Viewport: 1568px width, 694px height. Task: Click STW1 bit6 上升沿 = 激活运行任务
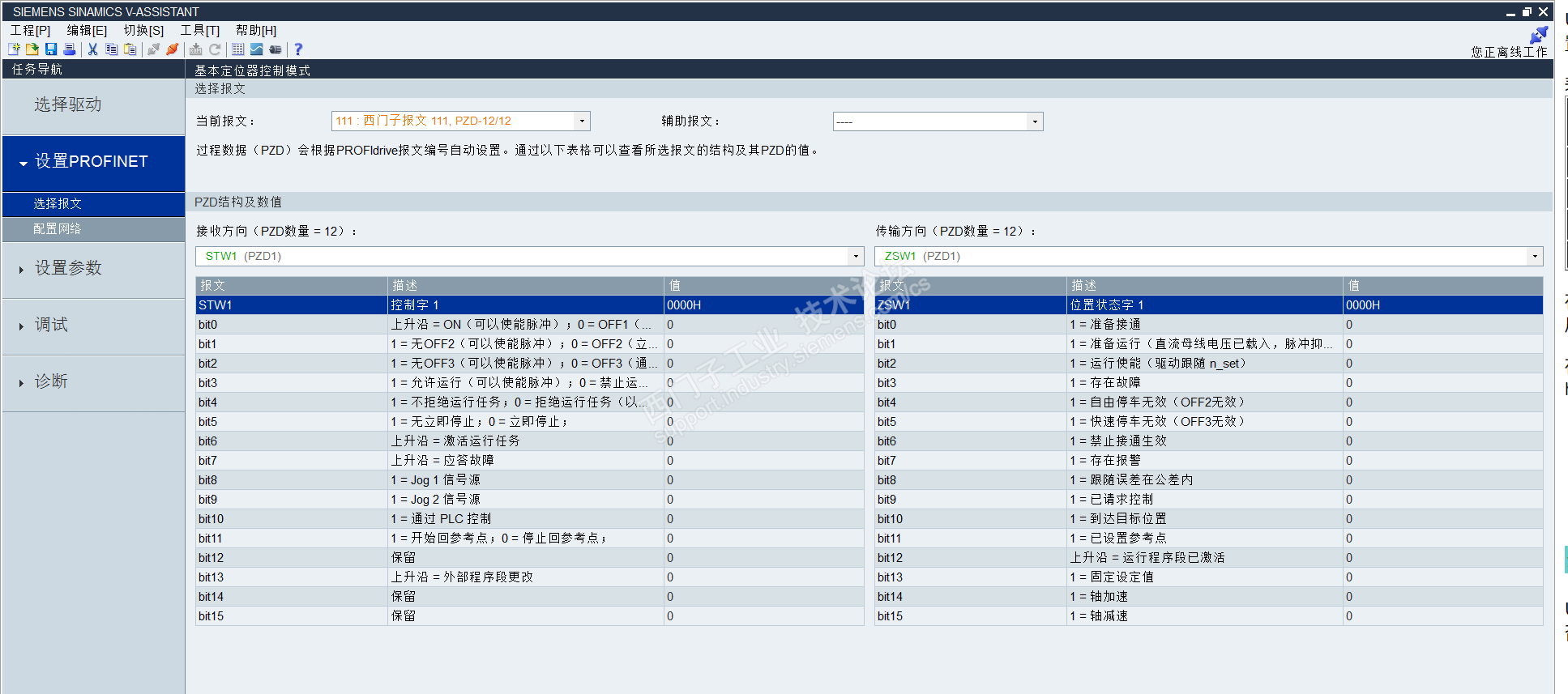(529, 441)
